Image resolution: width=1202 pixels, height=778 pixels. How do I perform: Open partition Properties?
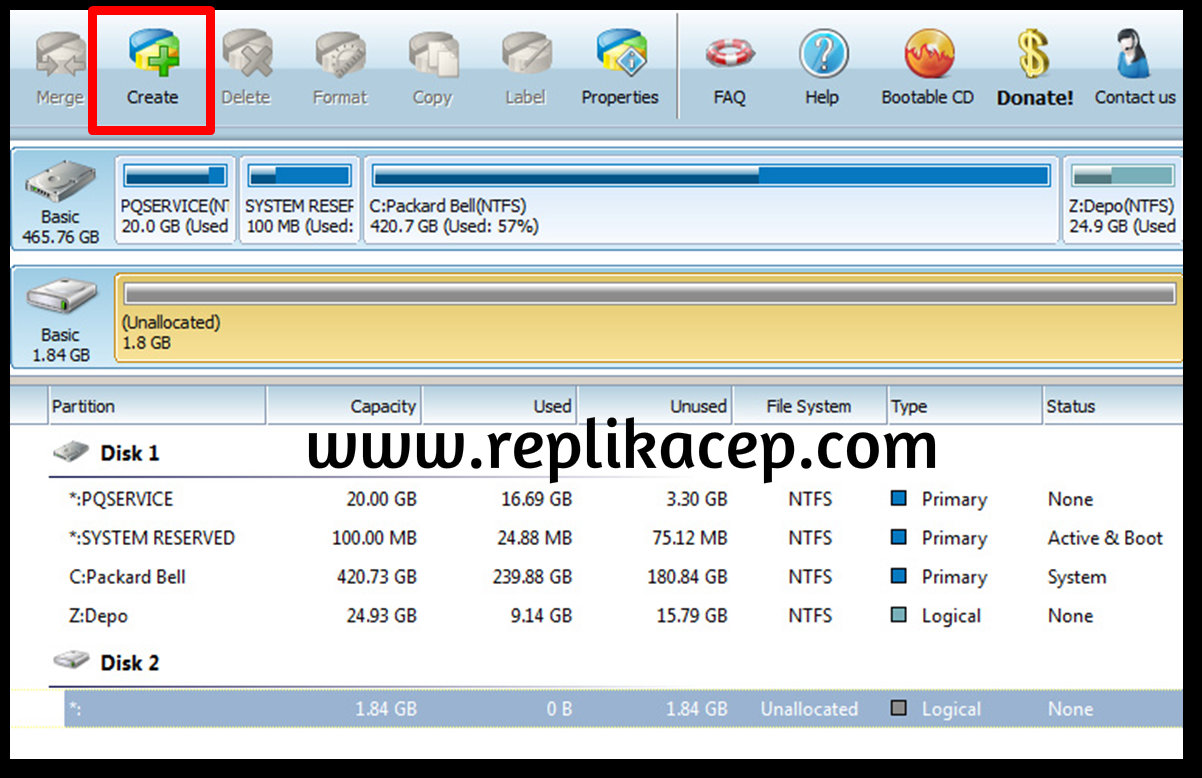620,66
